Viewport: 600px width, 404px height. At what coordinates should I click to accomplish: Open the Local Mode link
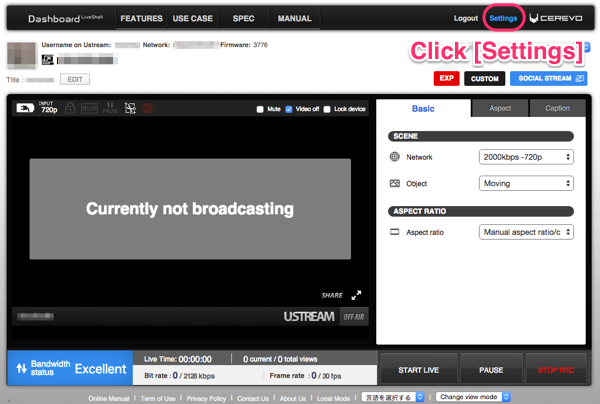coord(333,398)
